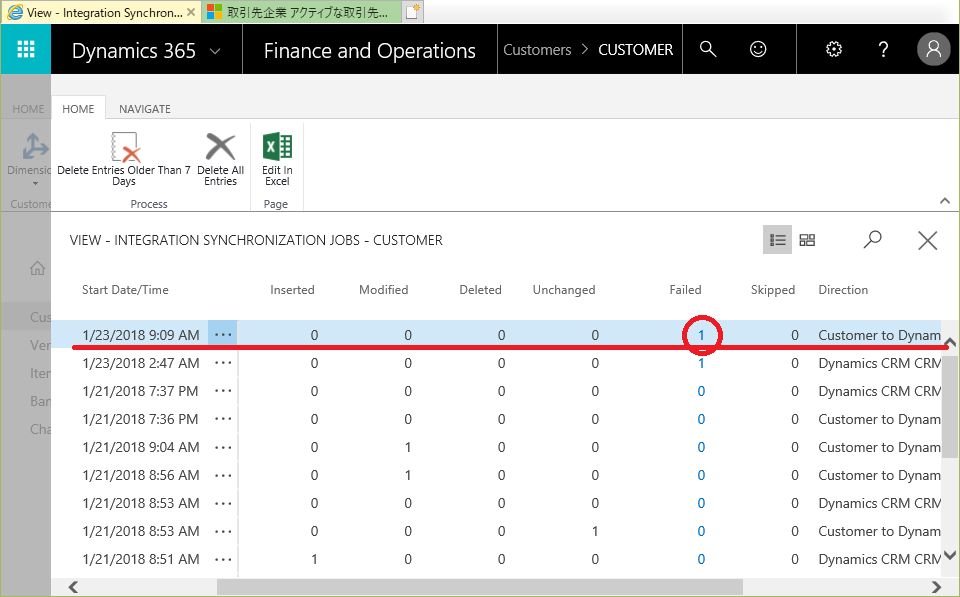Image resolution: width=960 pixels, height=597 pixels.
Task: Collapse the ribbon with the chevron
Action: [945, 201]
